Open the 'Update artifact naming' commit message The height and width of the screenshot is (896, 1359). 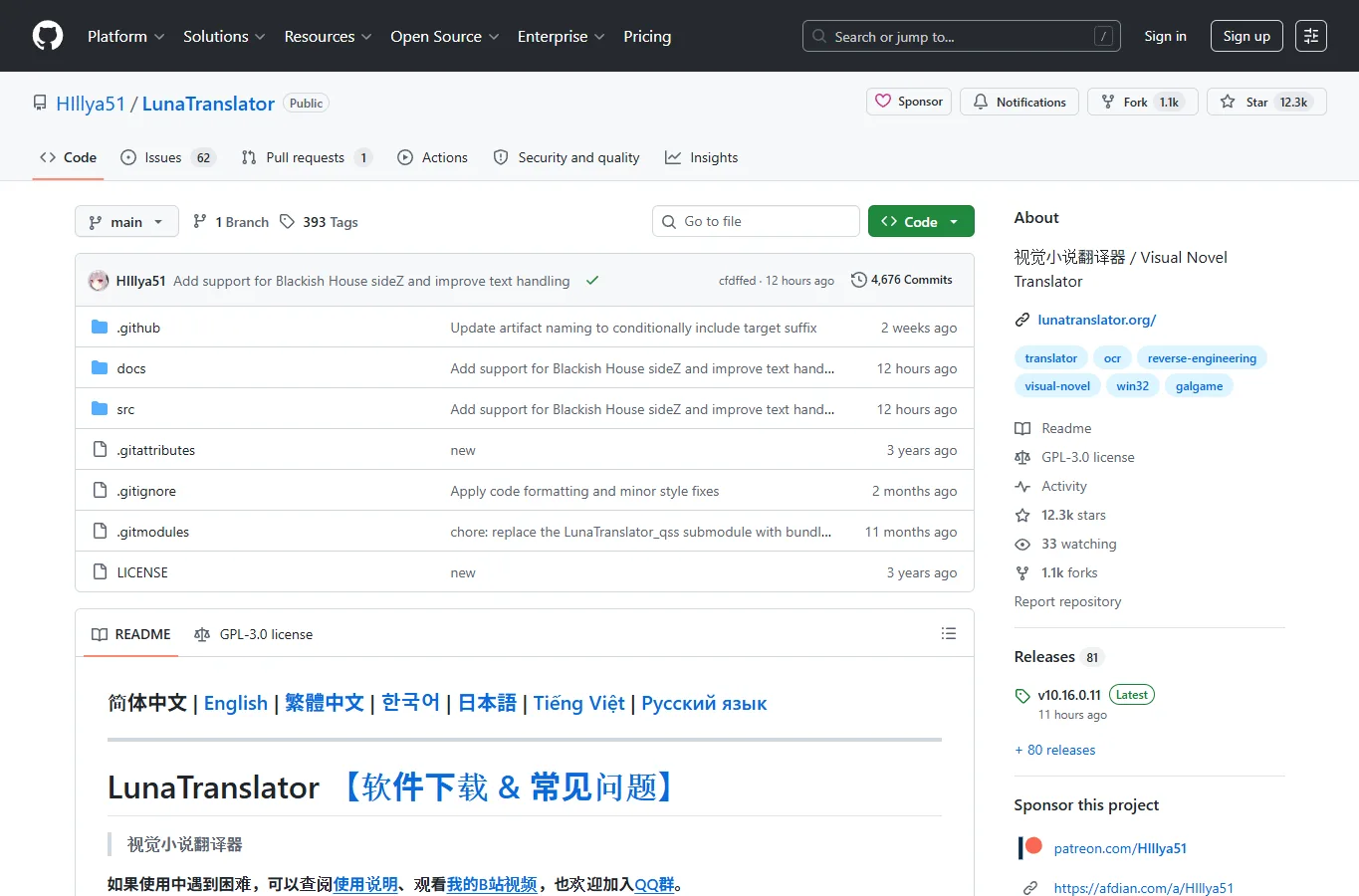pyautogui.click(x=633, y=328)
